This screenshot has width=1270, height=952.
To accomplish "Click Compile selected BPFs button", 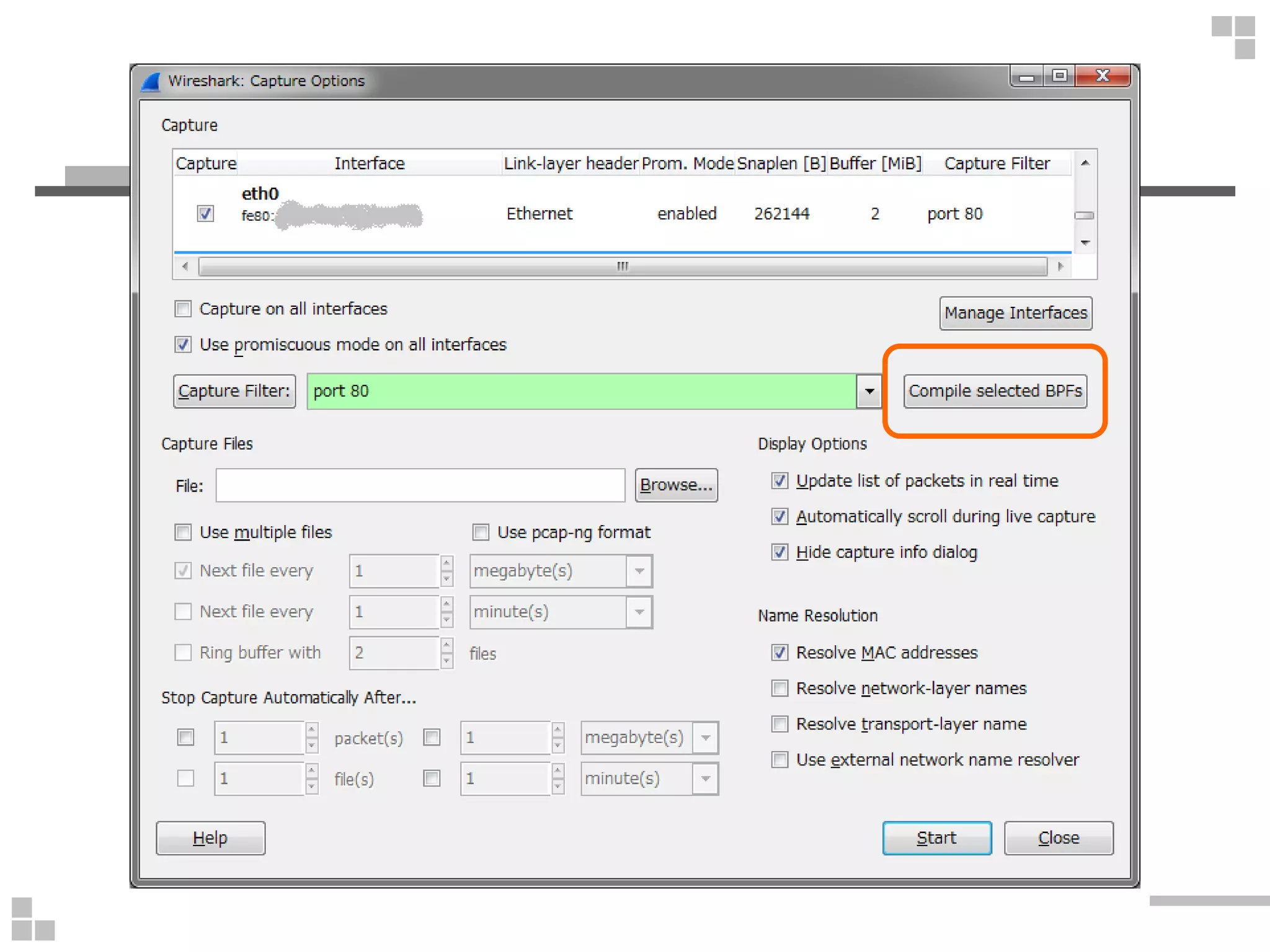I will coord(995,391).
